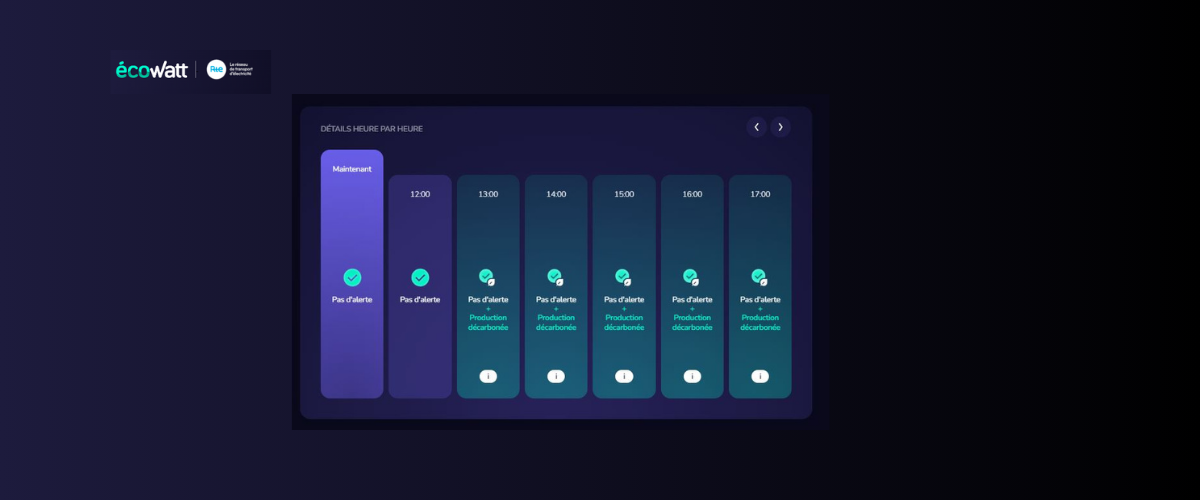Viewport: 1200px width, 500px height.
Task: Click the 13:00 checkmark leaf icon
Action: coord(487,277)
